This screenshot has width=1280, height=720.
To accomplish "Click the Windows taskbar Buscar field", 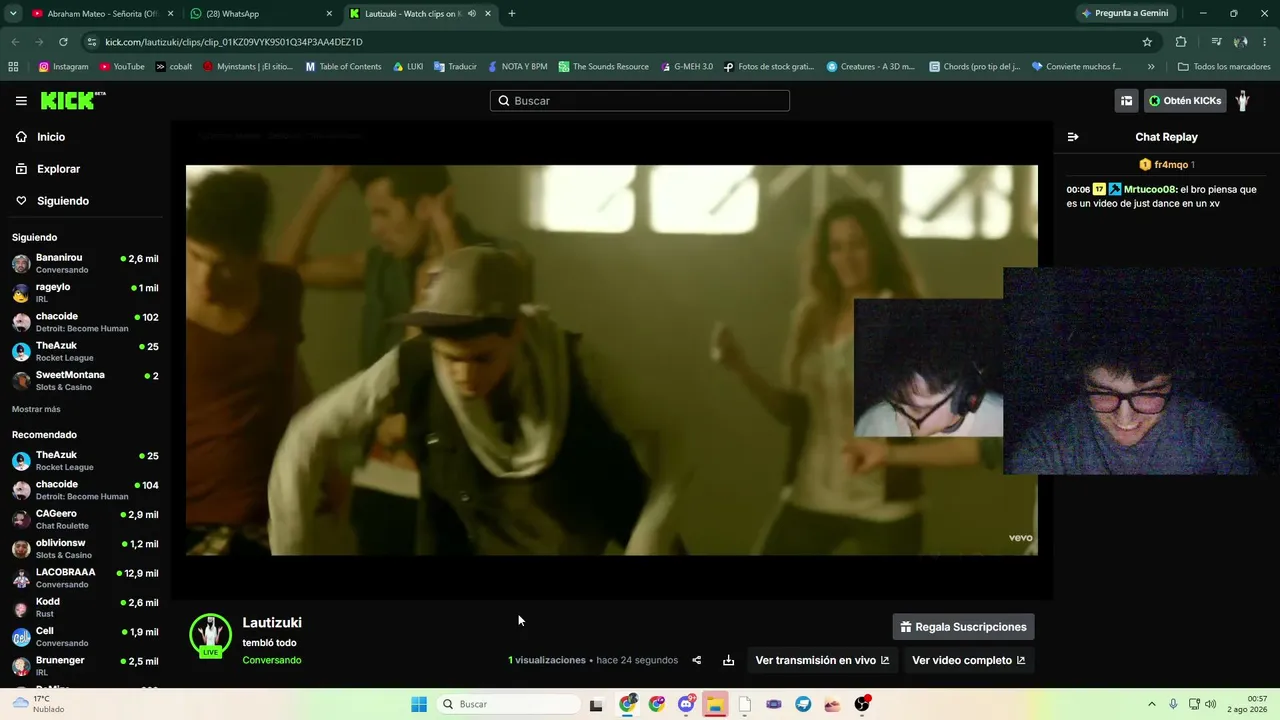I will [506, 704].
